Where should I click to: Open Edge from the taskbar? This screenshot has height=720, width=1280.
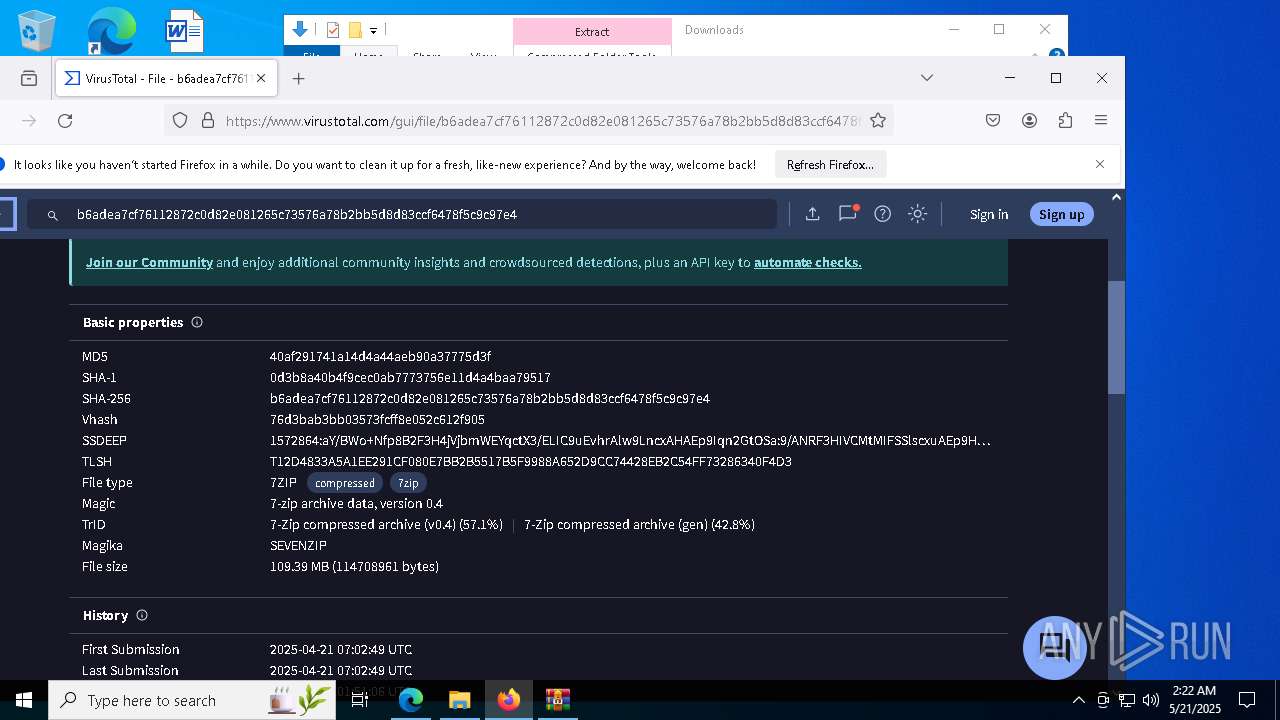point(411,700)
